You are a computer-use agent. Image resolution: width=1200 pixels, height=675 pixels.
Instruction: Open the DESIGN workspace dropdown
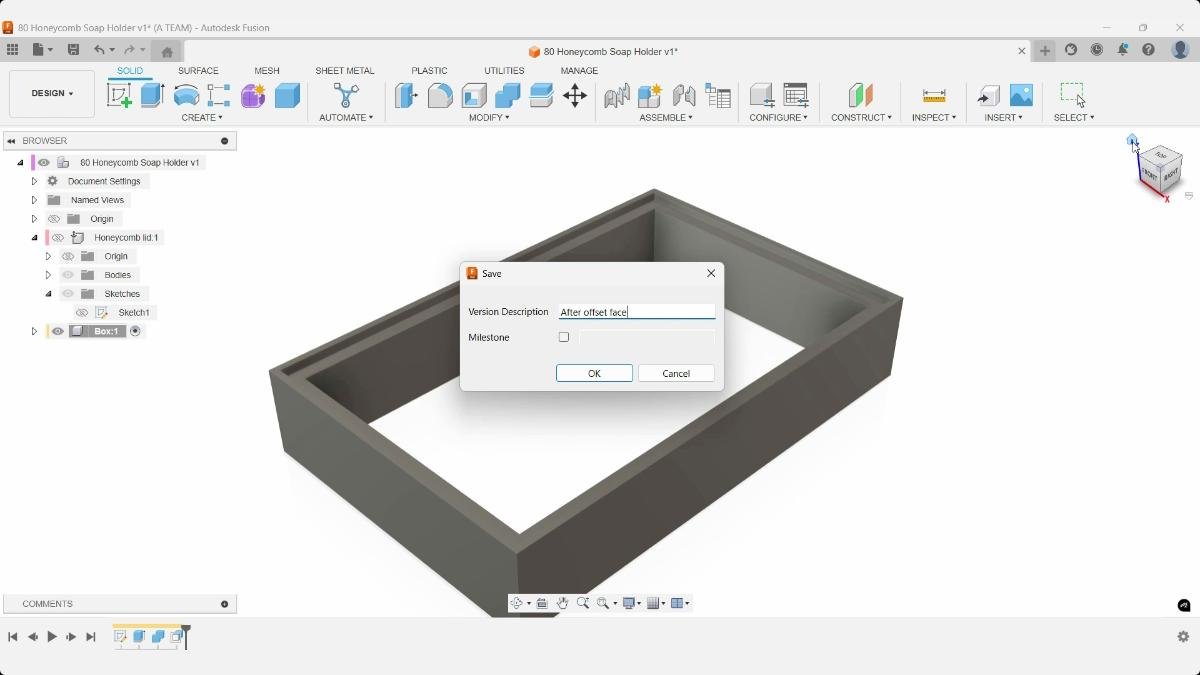coord(52,93)
